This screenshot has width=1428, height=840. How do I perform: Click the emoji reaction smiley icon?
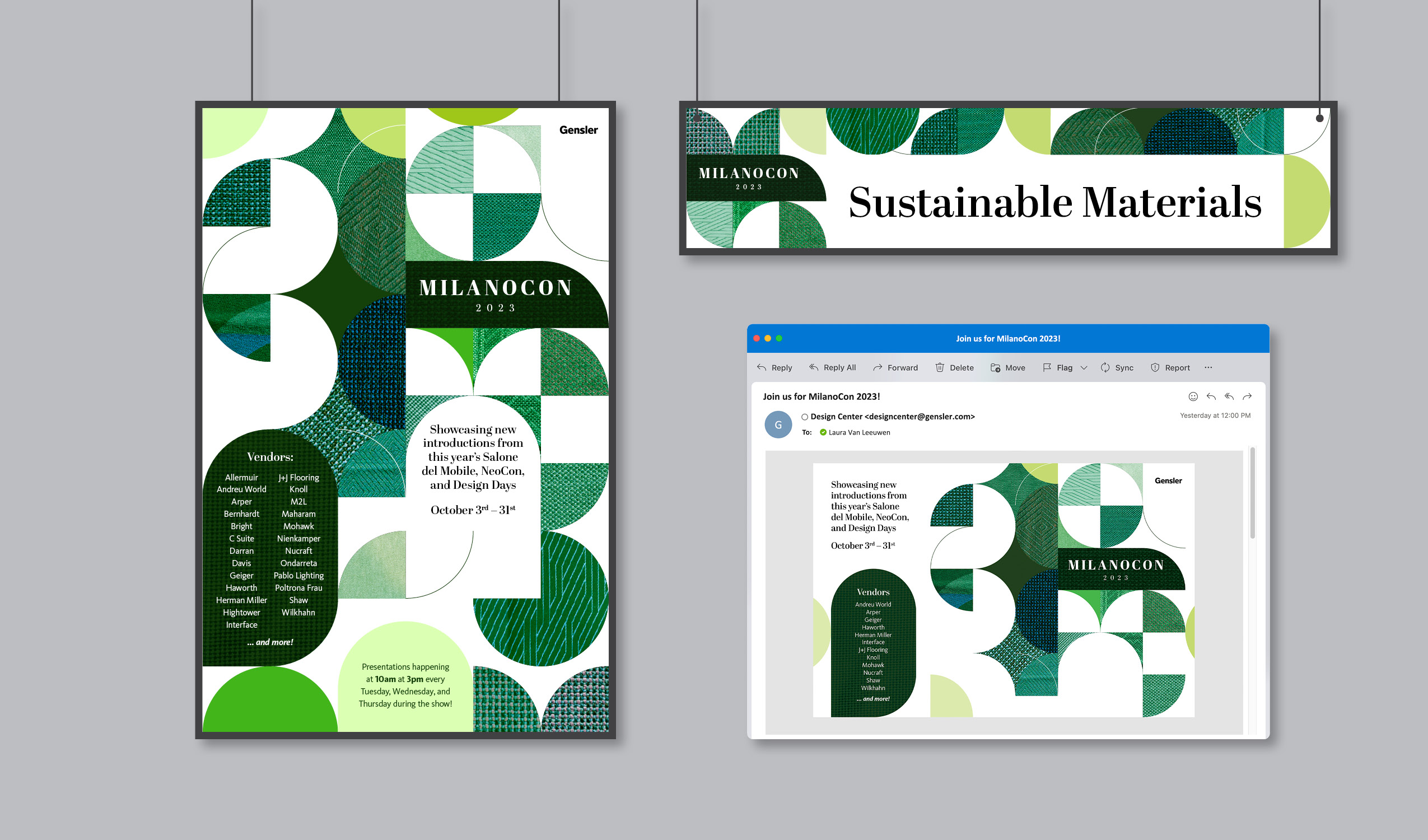pos(1193,397)
